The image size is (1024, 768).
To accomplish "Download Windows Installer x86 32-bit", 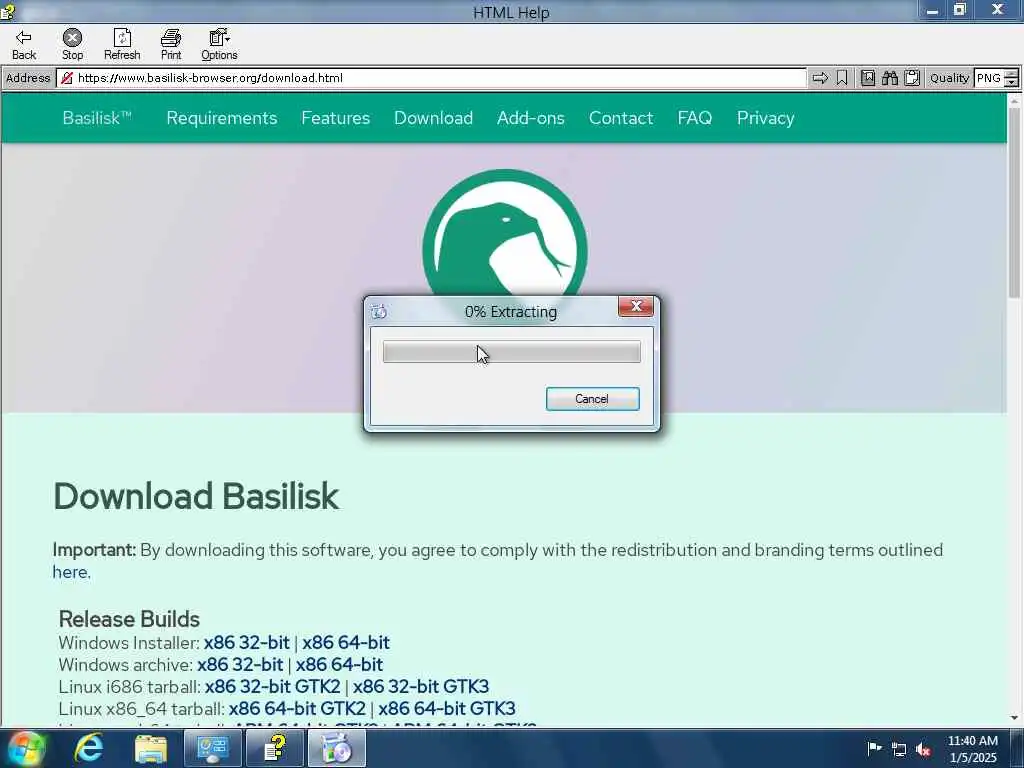I will 246,643.
